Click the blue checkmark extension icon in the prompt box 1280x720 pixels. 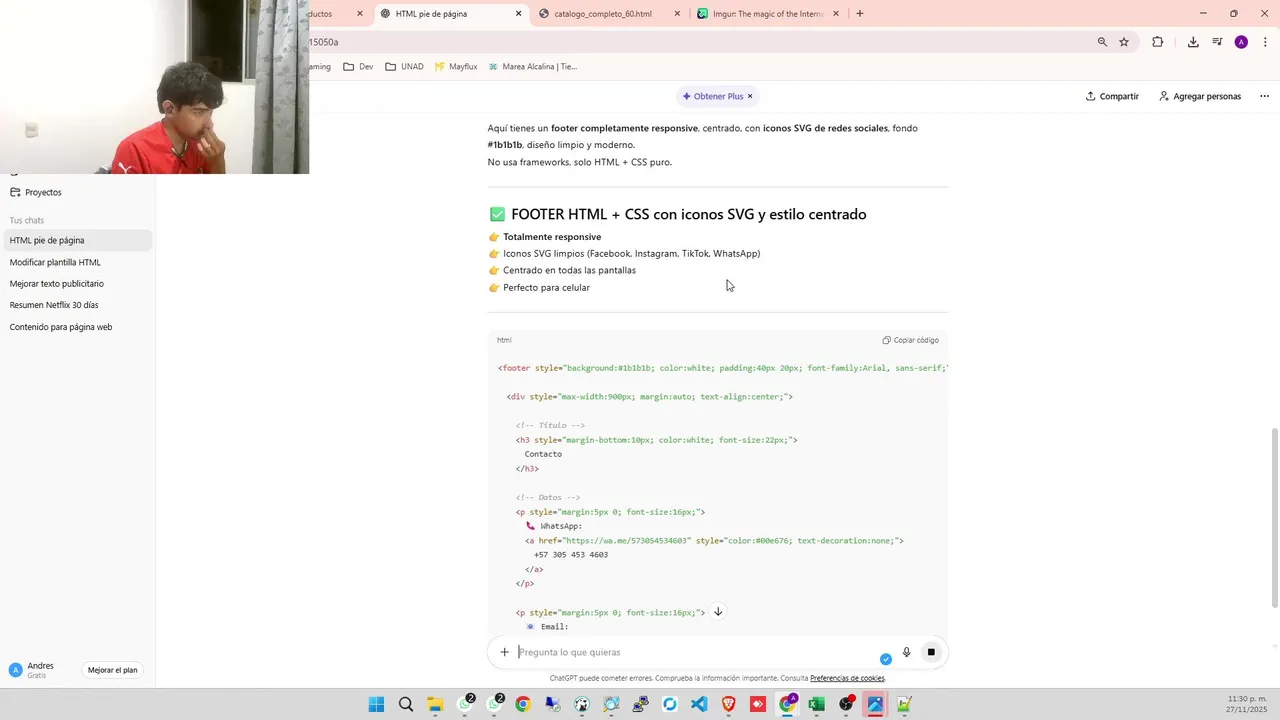pos(885,659)
